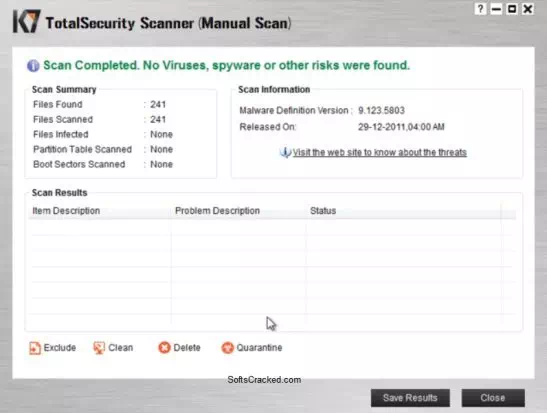This screenshot has width=547, height=413.
Task: Close window using the X in title bar
Action: 528,9
